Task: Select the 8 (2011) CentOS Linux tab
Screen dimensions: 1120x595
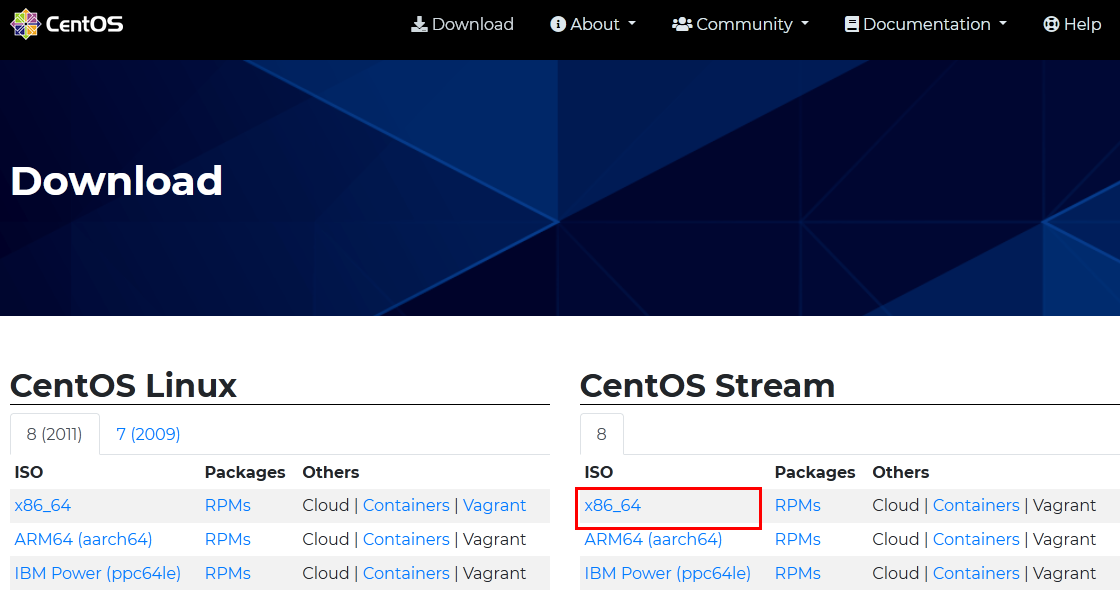Action: (x=55, y=434)
